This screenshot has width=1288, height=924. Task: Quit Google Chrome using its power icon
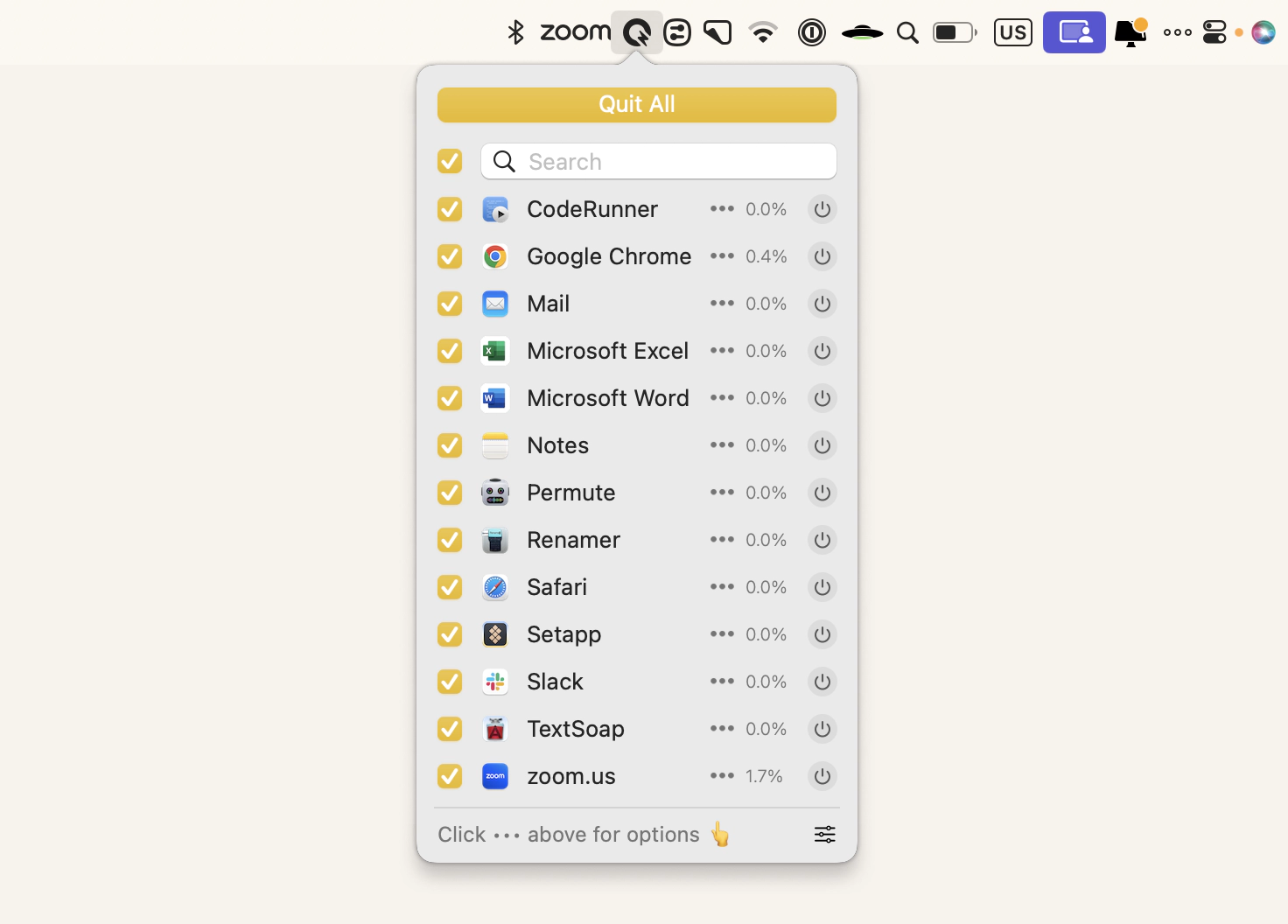[x=822, y=256]
